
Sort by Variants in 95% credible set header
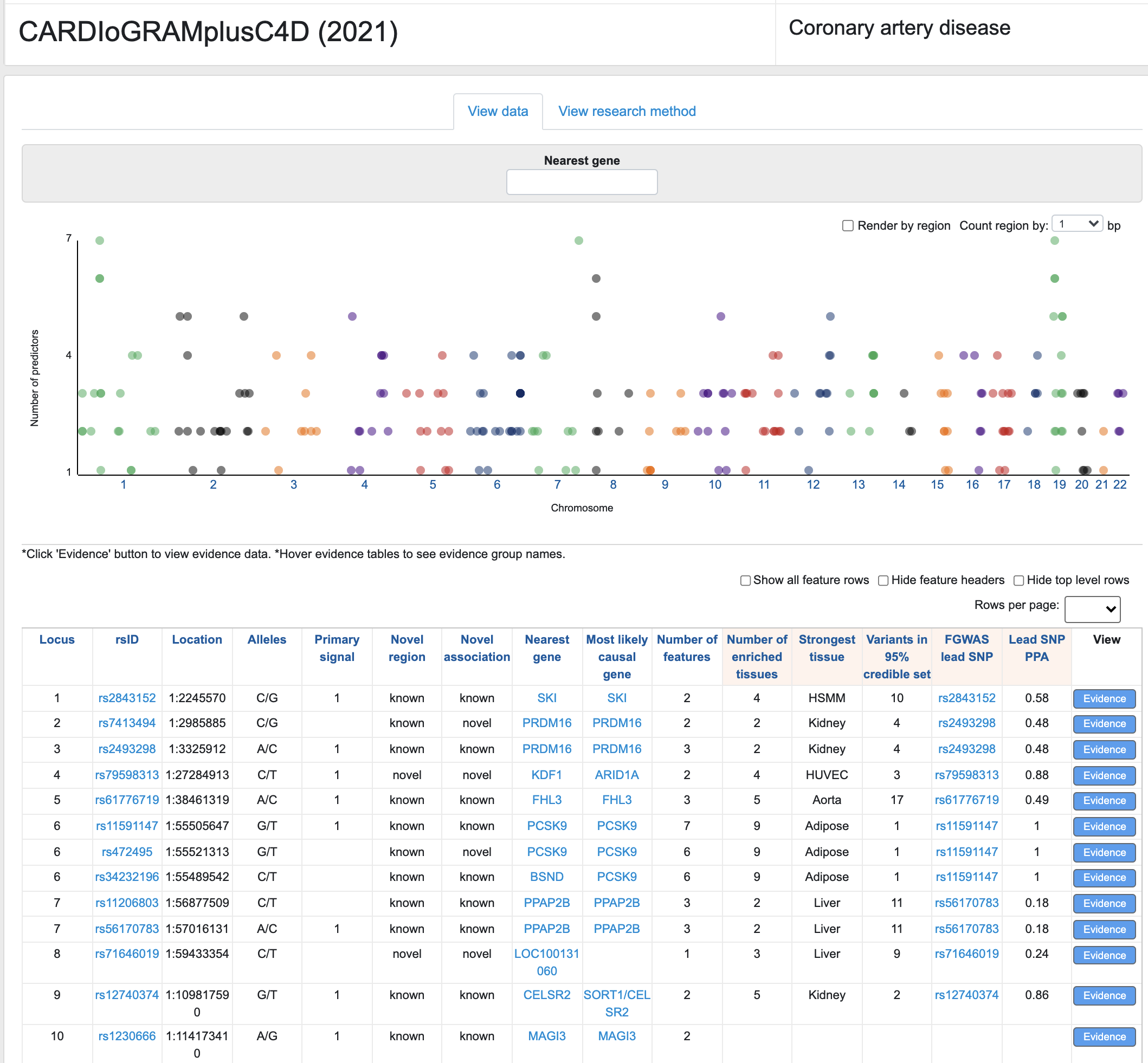[897, 657]
